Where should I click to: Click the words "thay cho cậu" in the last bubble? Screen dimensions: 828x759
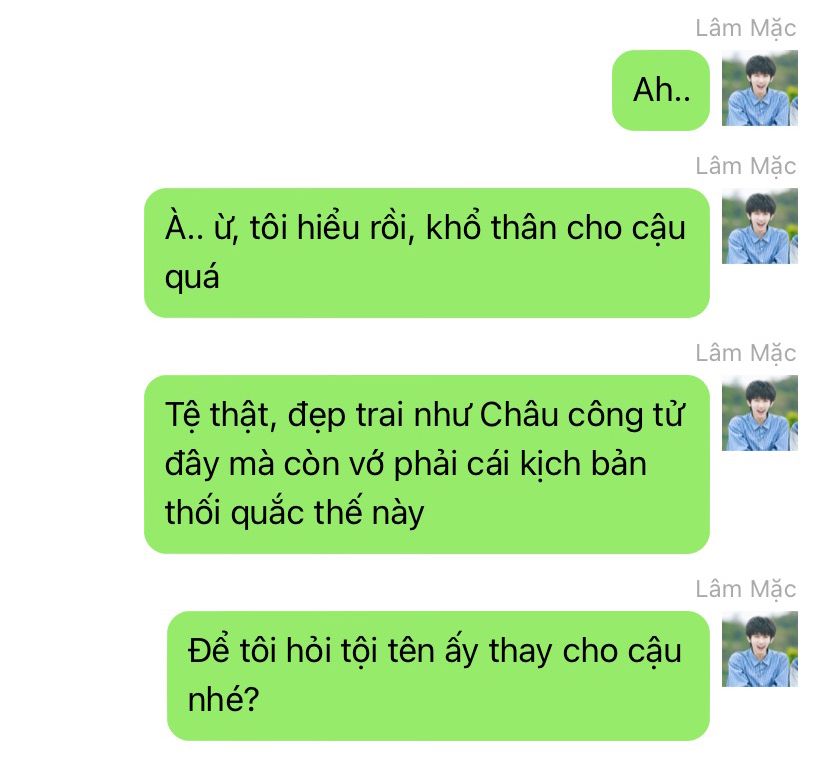(585, 652)
